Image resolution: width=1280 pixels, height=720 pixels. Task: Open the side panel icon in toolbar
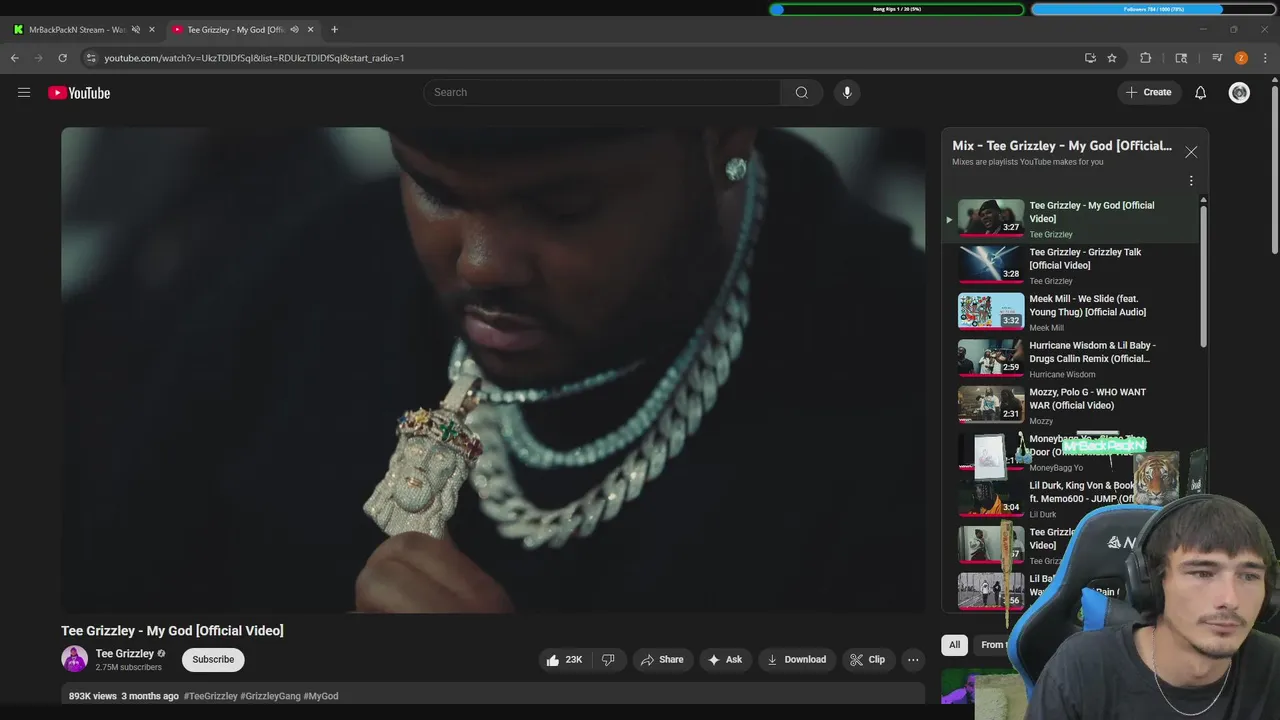coord(1181,58)
